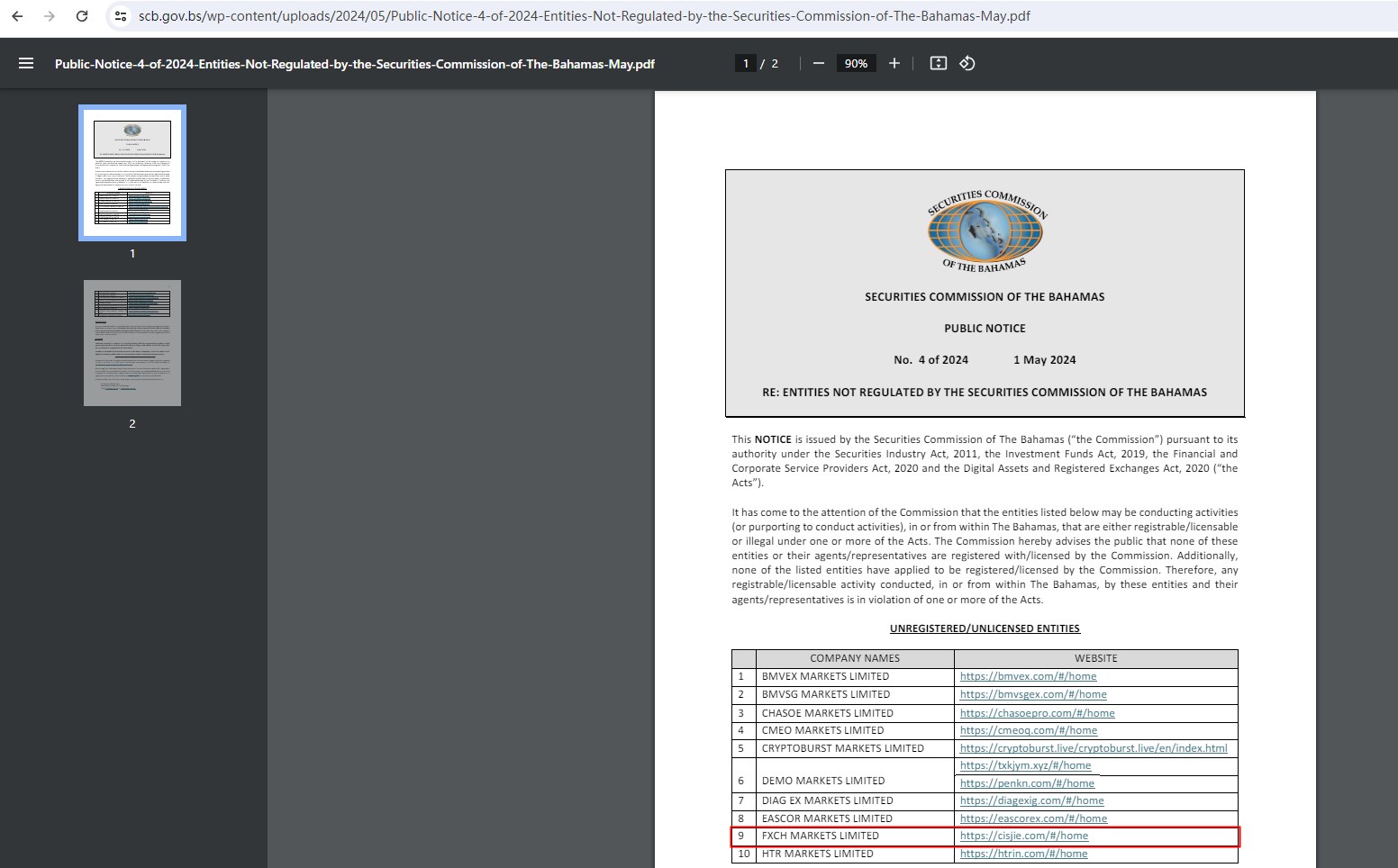Open the diagexig.com link

pos(1031,801)
